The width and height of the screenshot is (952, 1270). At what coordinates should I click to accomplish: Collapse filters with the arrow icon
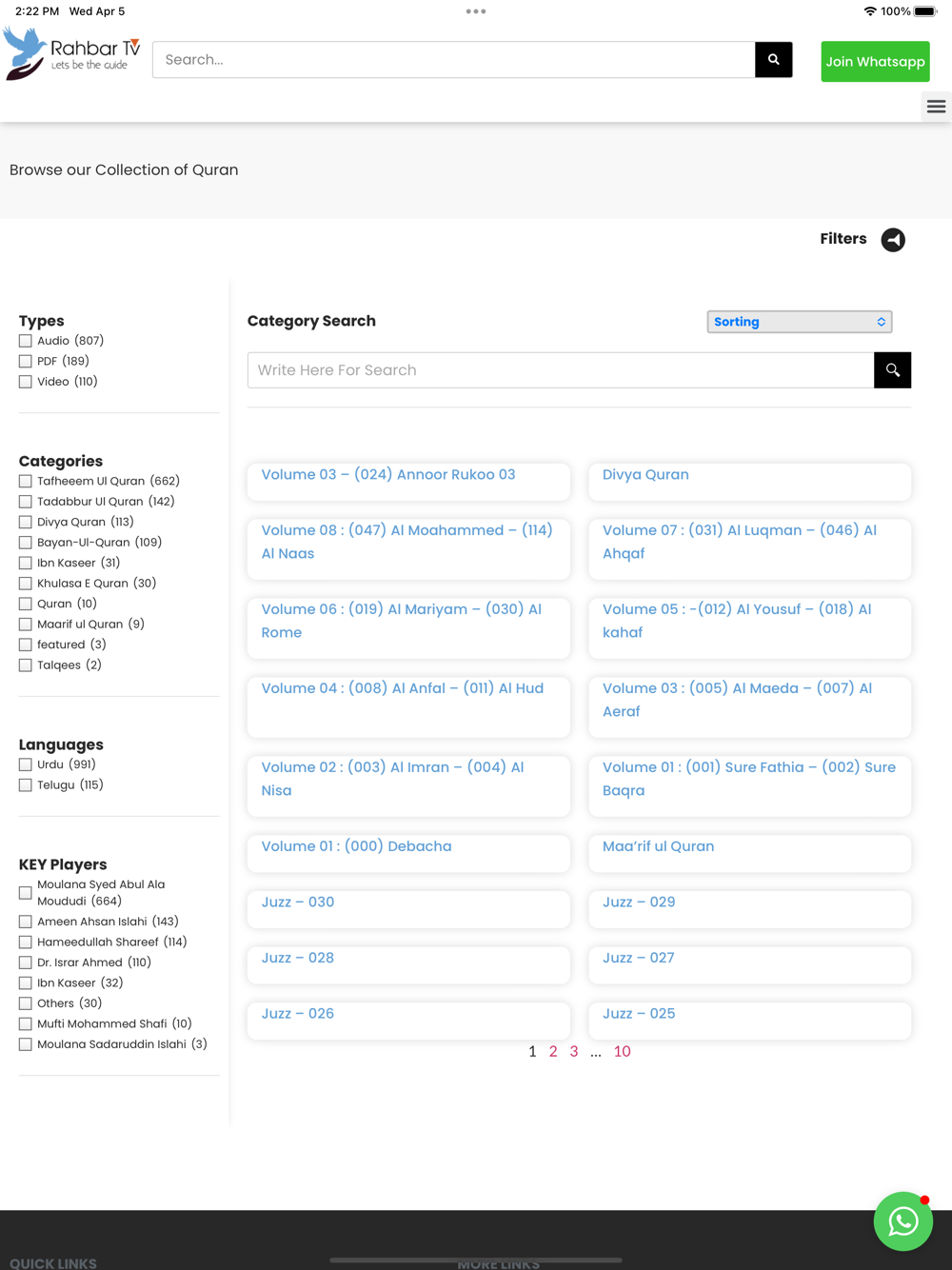pos(893,240)
